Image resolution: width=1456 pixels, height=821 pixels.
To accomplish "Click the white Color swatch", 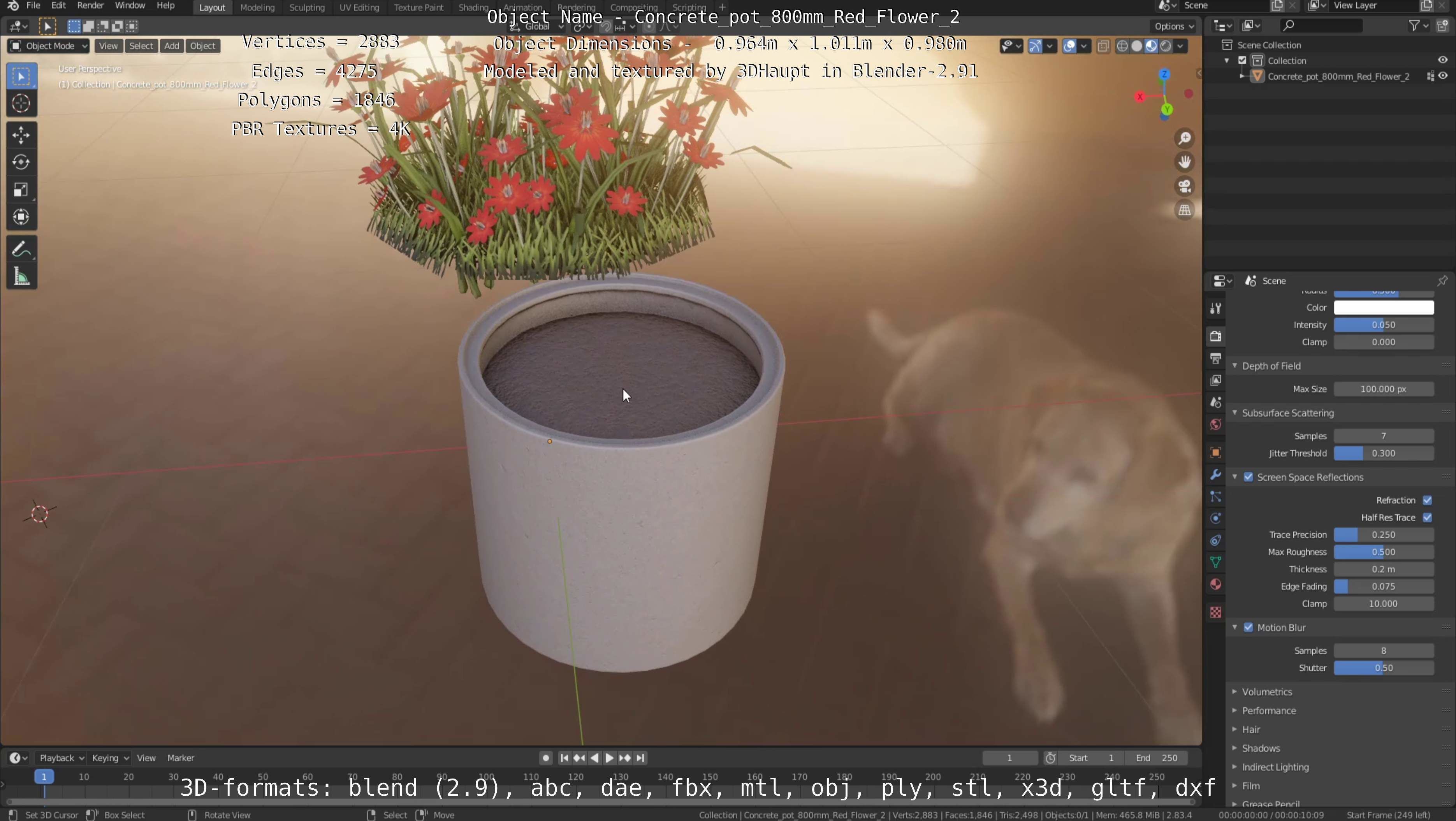I will coord(1383,308).
